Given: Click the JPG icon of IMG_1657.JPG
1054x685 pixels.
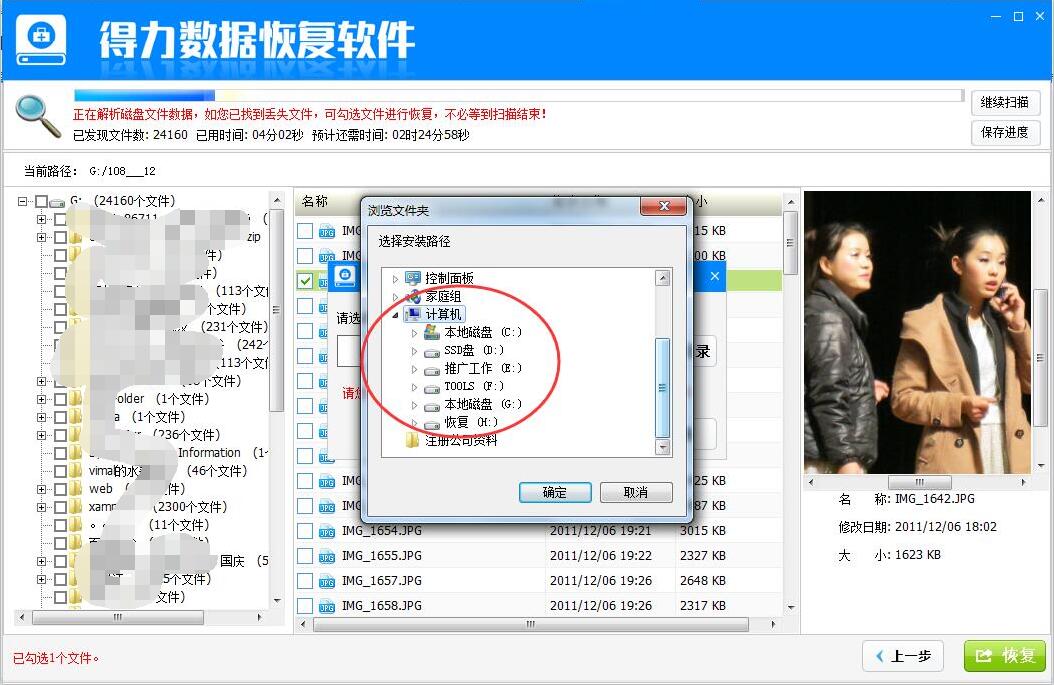Looking at the screenshot, I should (x=327, y=581).
